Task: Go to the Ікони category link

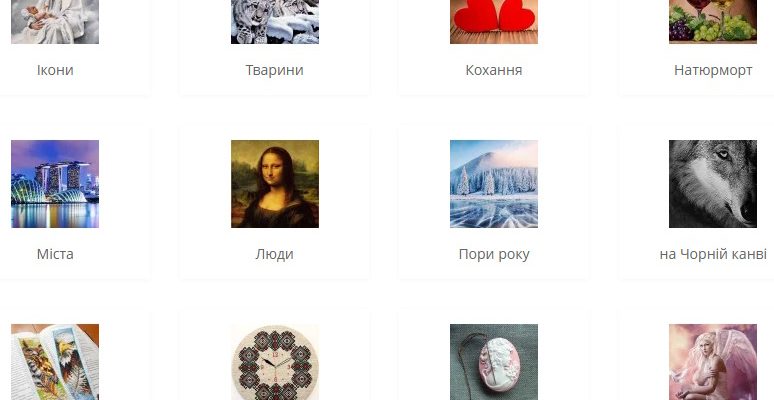Action: 55,70
